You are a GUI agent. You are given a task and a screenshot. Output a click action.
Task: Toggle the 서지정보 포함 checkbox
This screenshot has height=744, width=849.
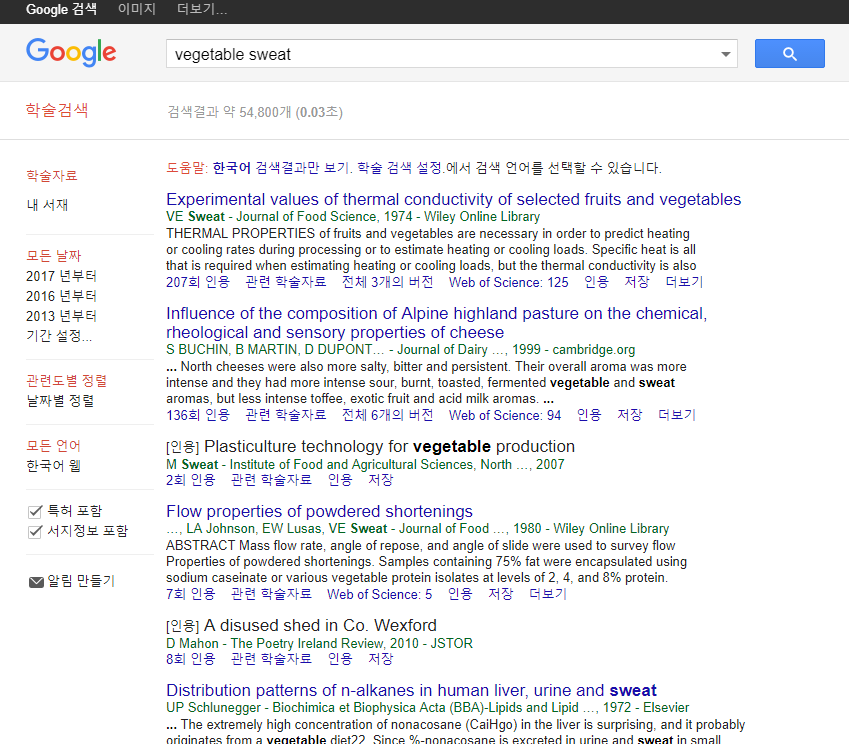coord(35,532)
